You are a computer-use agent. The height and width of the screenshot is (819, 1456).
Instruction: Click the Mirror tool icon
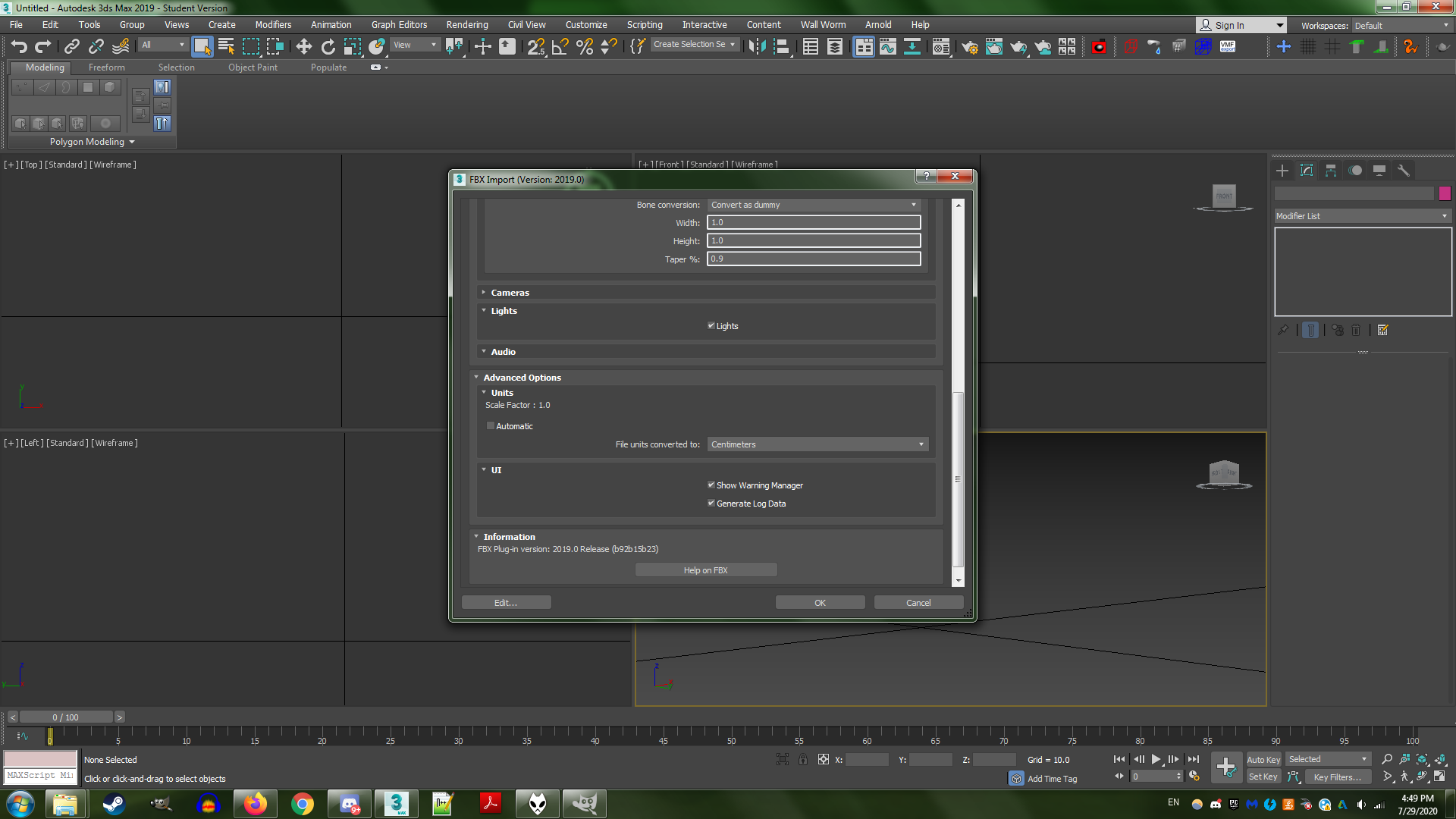[x=757, y=46]
